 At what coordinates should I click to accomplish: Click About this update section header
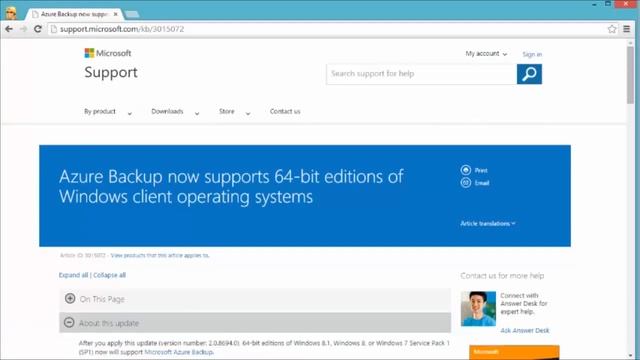point(255,323)
